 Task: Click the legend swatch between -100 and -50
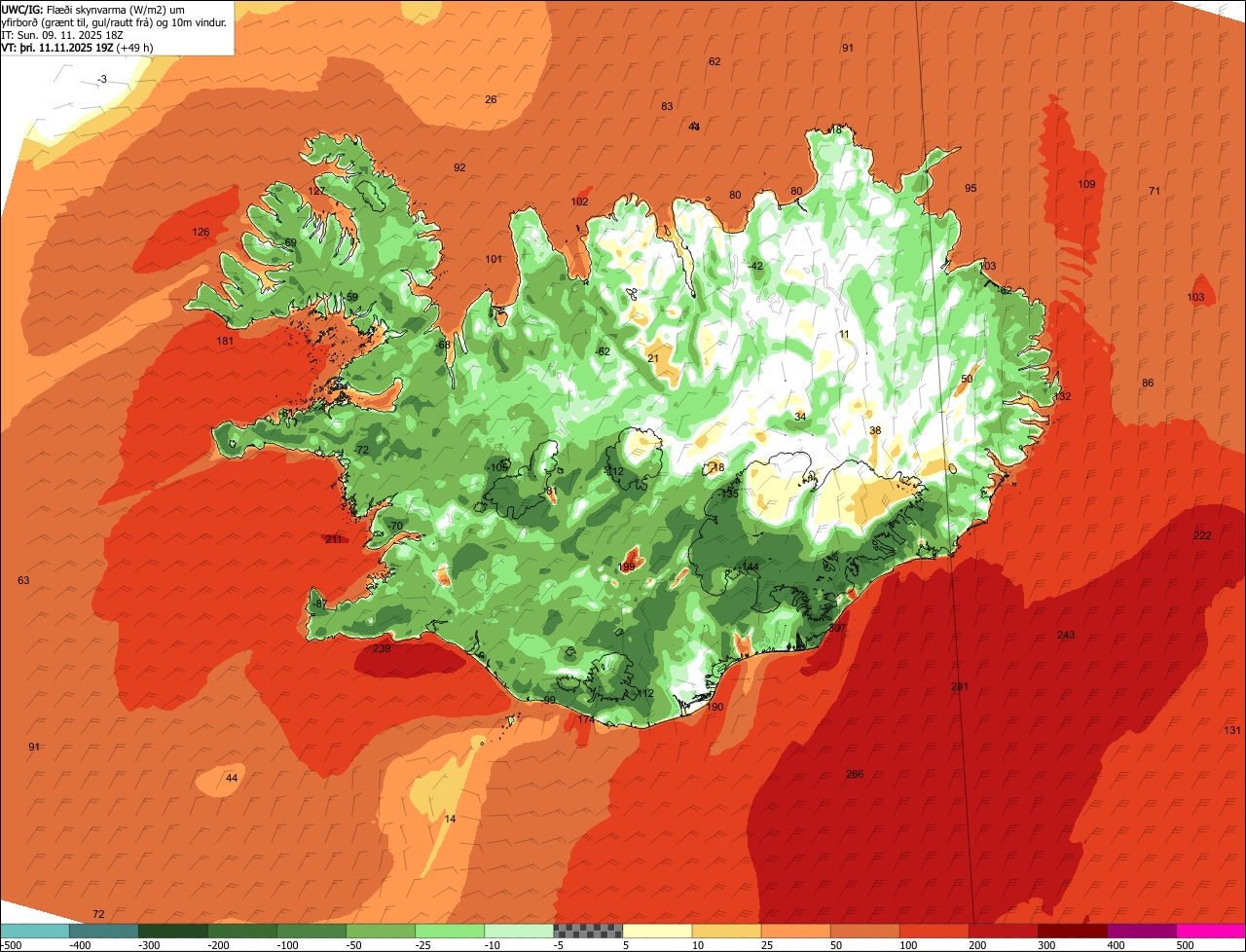point(311,931)
